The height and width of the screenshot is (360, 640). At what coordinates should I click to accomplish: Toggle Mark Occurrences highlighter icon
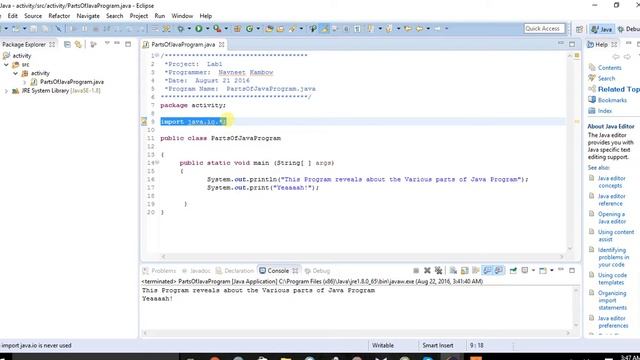(325, 29)
